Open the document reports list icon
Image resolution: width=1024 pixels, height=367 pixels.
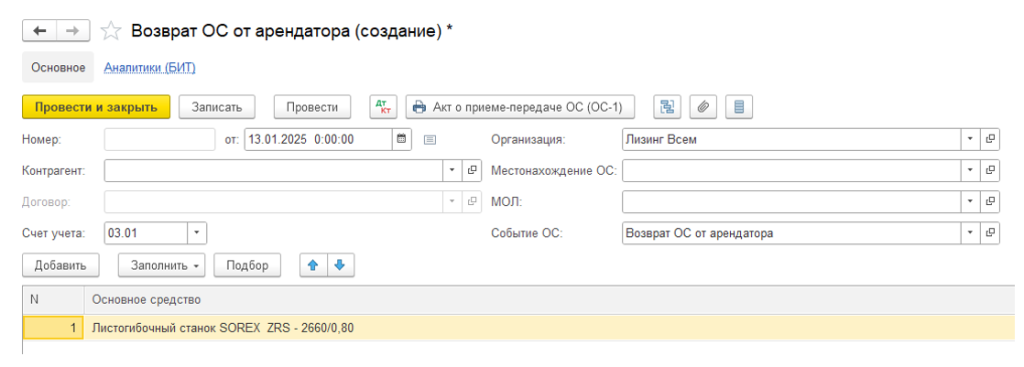[x=739, y=107]
